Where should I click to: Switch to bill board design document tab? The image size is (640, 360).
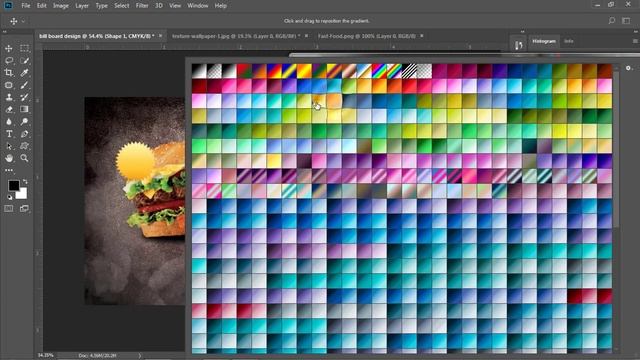(x=97, y=36)
